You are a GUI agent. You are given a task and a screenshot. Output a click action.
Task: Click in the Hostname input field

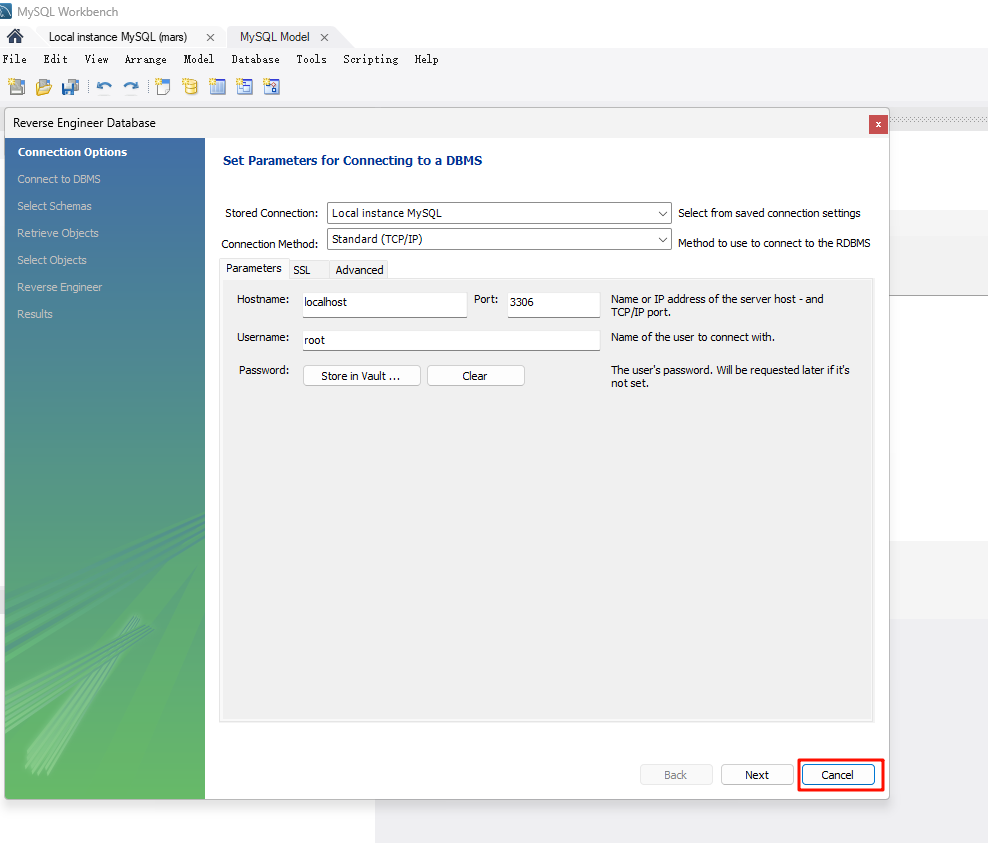[384, 304]
